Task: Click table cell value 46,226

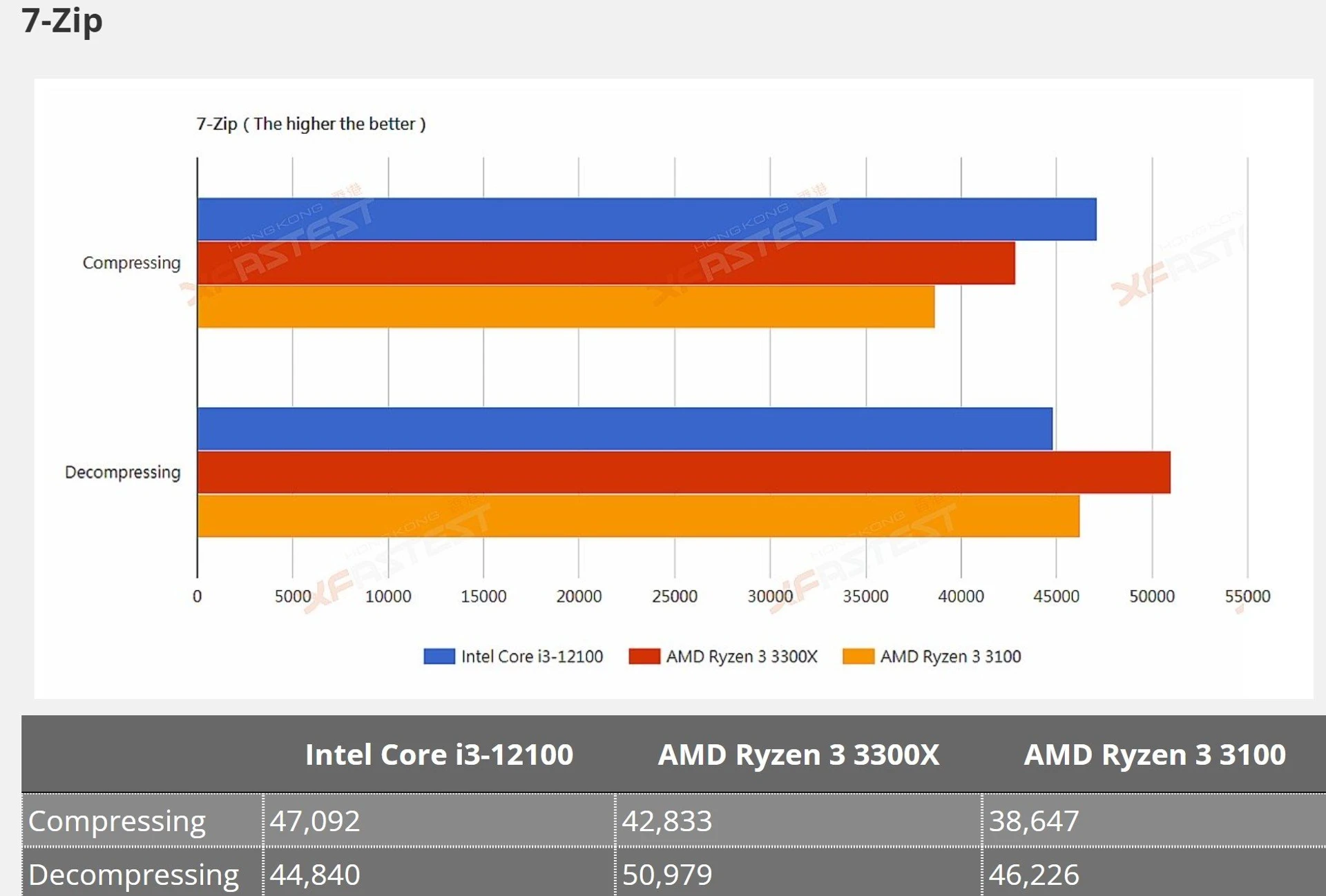Action: point(1034,875)
